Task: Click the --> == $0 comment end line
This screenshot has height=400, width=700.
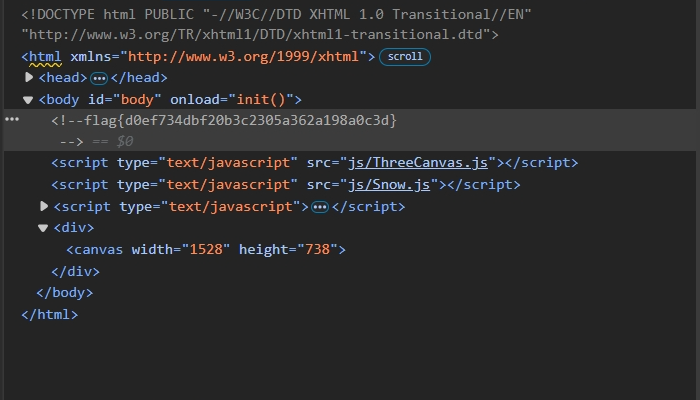Action: pyautogui.click(x=96, y=142)
